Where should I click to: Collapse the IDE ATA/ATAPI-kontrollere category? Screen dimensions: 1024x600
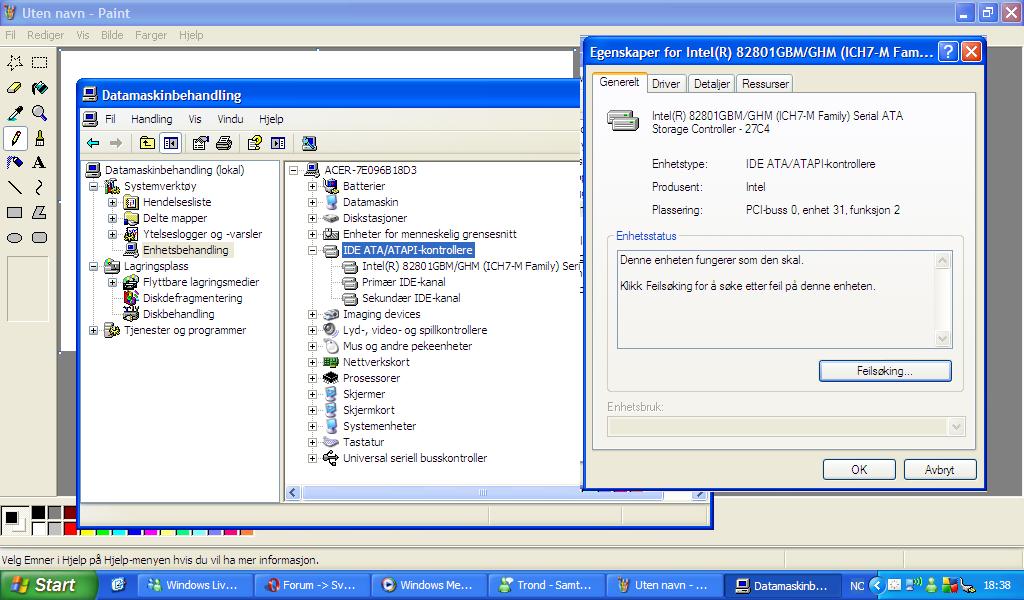click(x=312, y=250)
